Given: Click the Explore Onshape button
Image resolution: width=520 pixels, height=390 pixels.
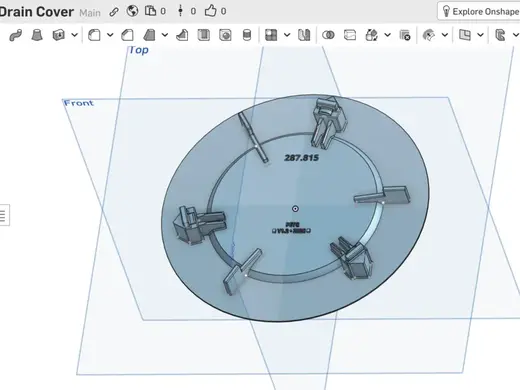Looking at the screenshot, I should 480,12.
